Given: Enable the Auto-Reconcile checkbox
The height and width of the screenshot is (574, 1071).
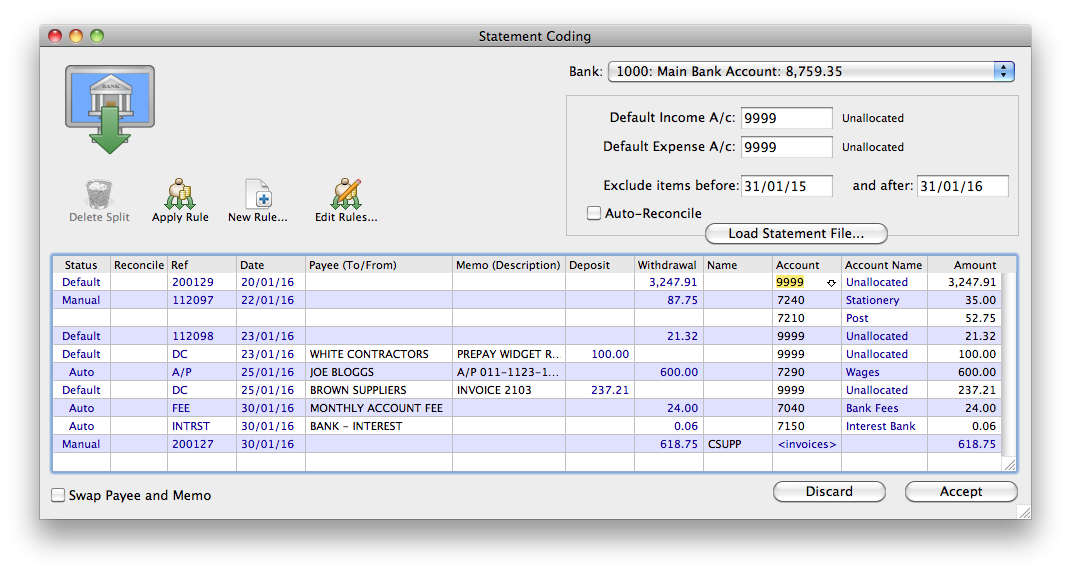Looking at the screenshot, I should tap(594, 213).
